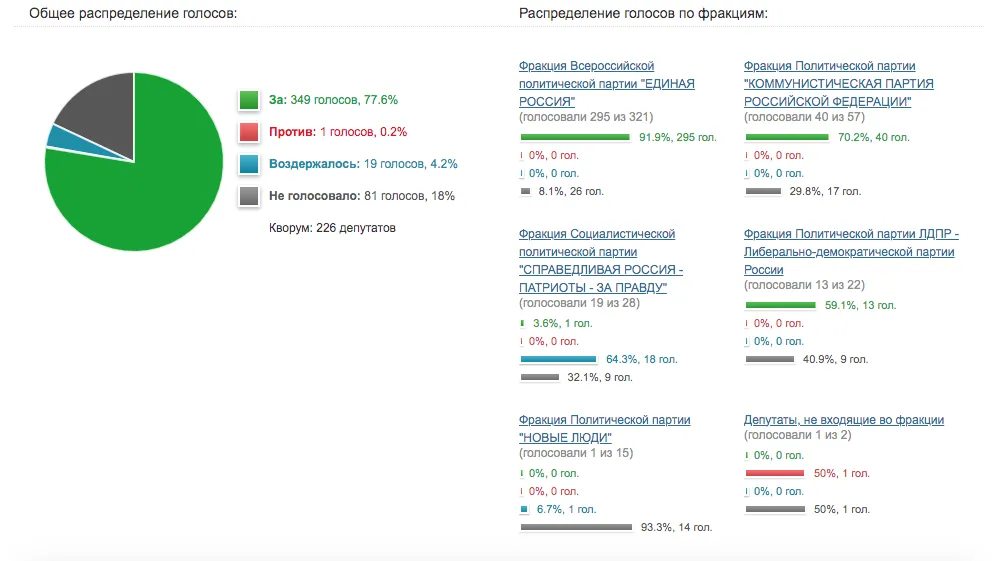Open "Депутаты, не входящие во фракции" link
This screenshot has height=561, width=1006.
pyautogui.click(x=843, y=420)
